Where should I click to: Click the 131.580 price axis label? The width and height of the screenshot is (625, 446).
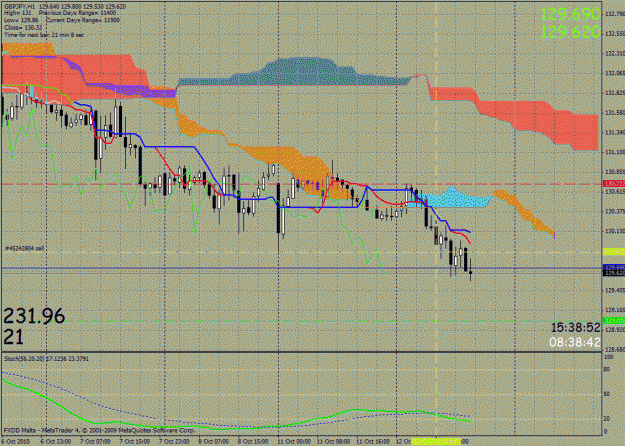(x=615, y=113)
